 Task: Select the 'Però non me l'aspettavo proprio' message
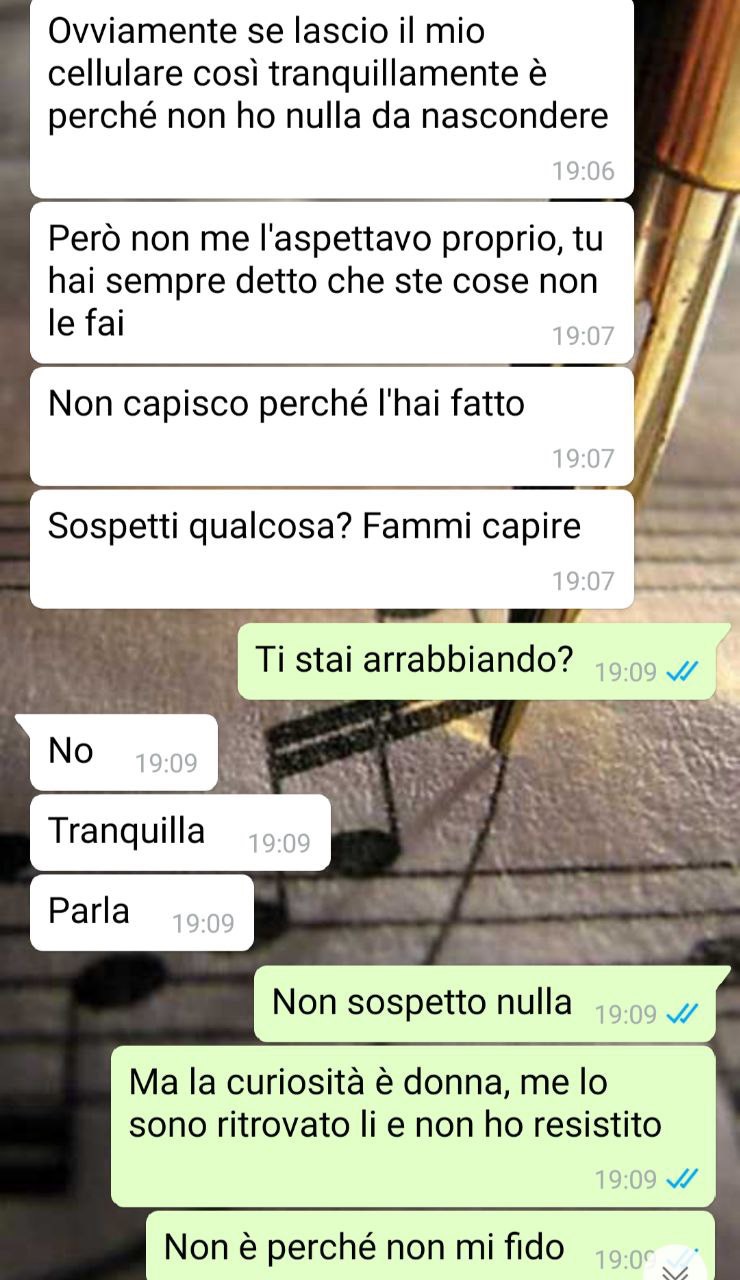click(x=332, y=282)
